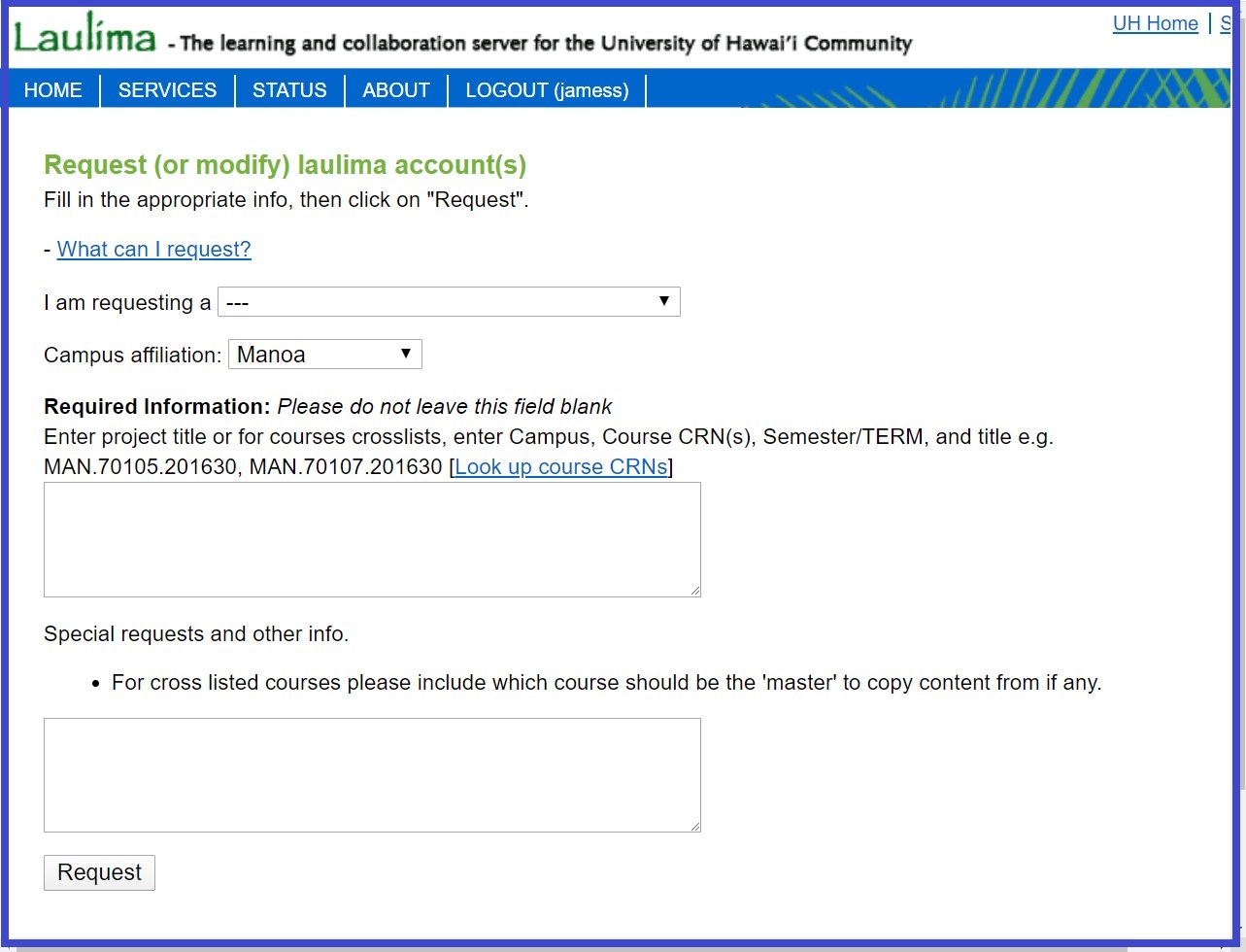Image resolution: width=1246 pixels, height=952 pixels.
Task: Open 'What can I request?' link
Action: pyautogui.click(x=153, y=250)
